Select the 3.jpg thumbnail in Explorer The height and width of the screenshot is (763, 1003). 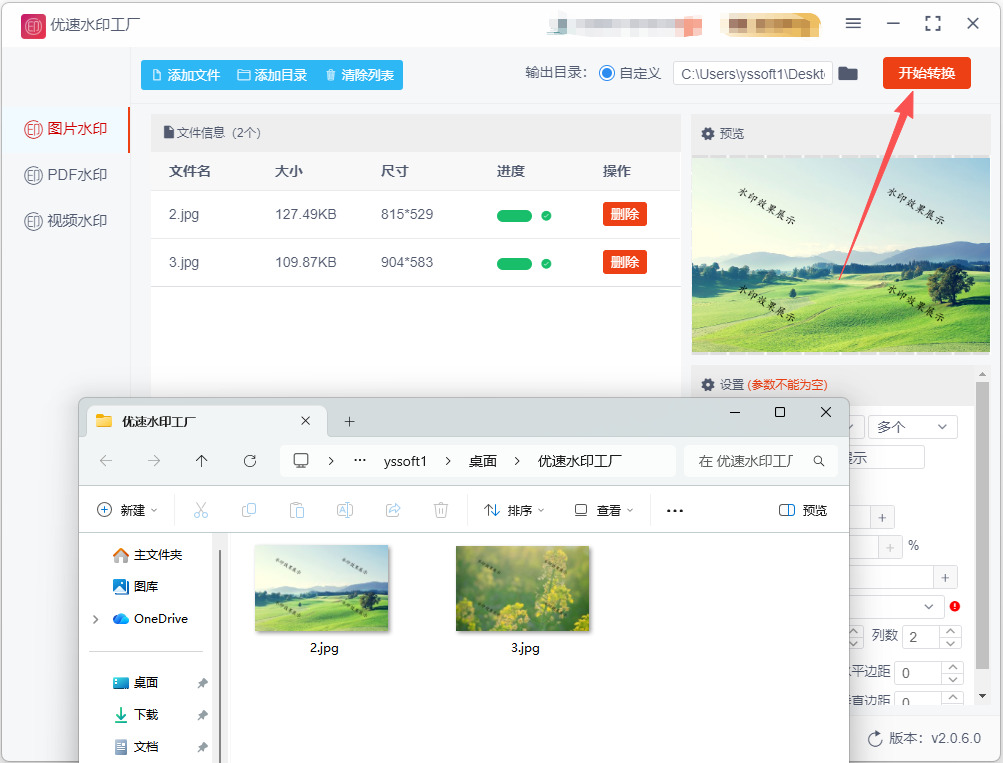point(522,589)
